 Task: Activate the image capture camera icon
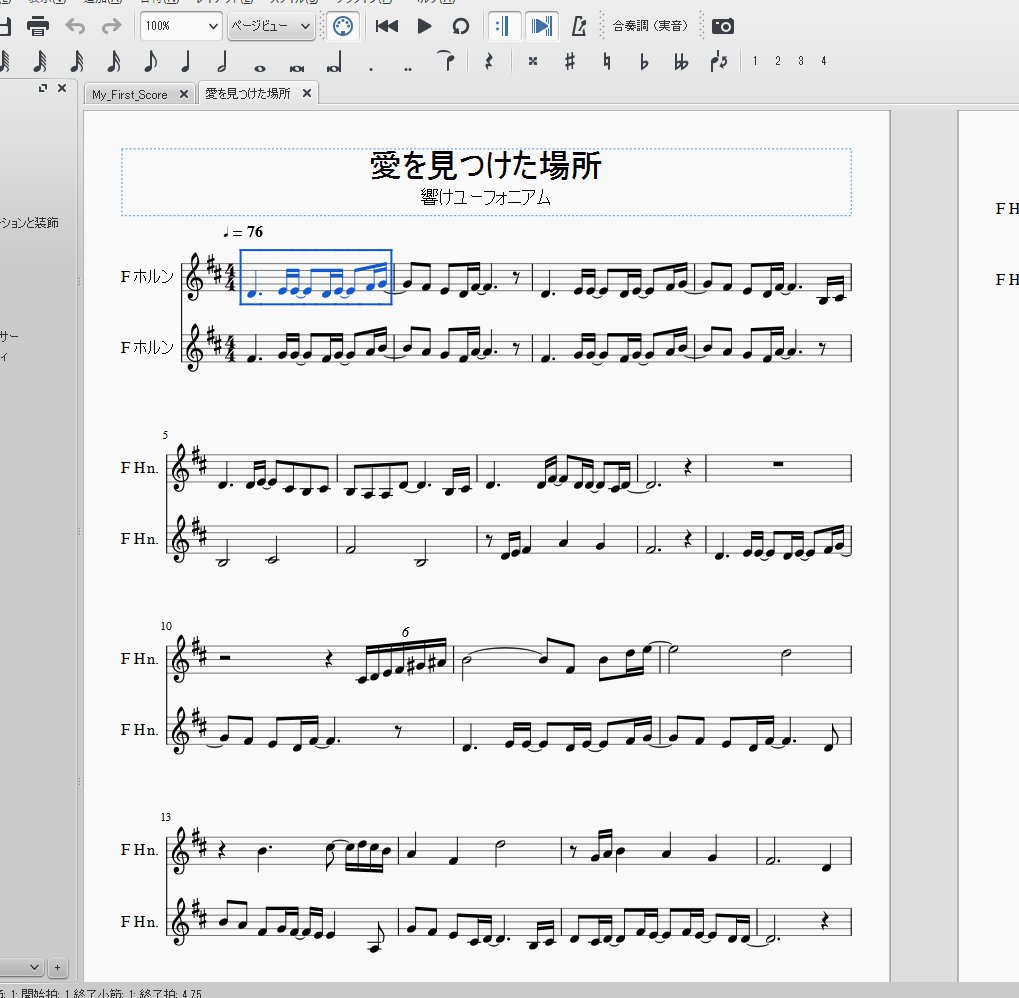pos(723,26)
